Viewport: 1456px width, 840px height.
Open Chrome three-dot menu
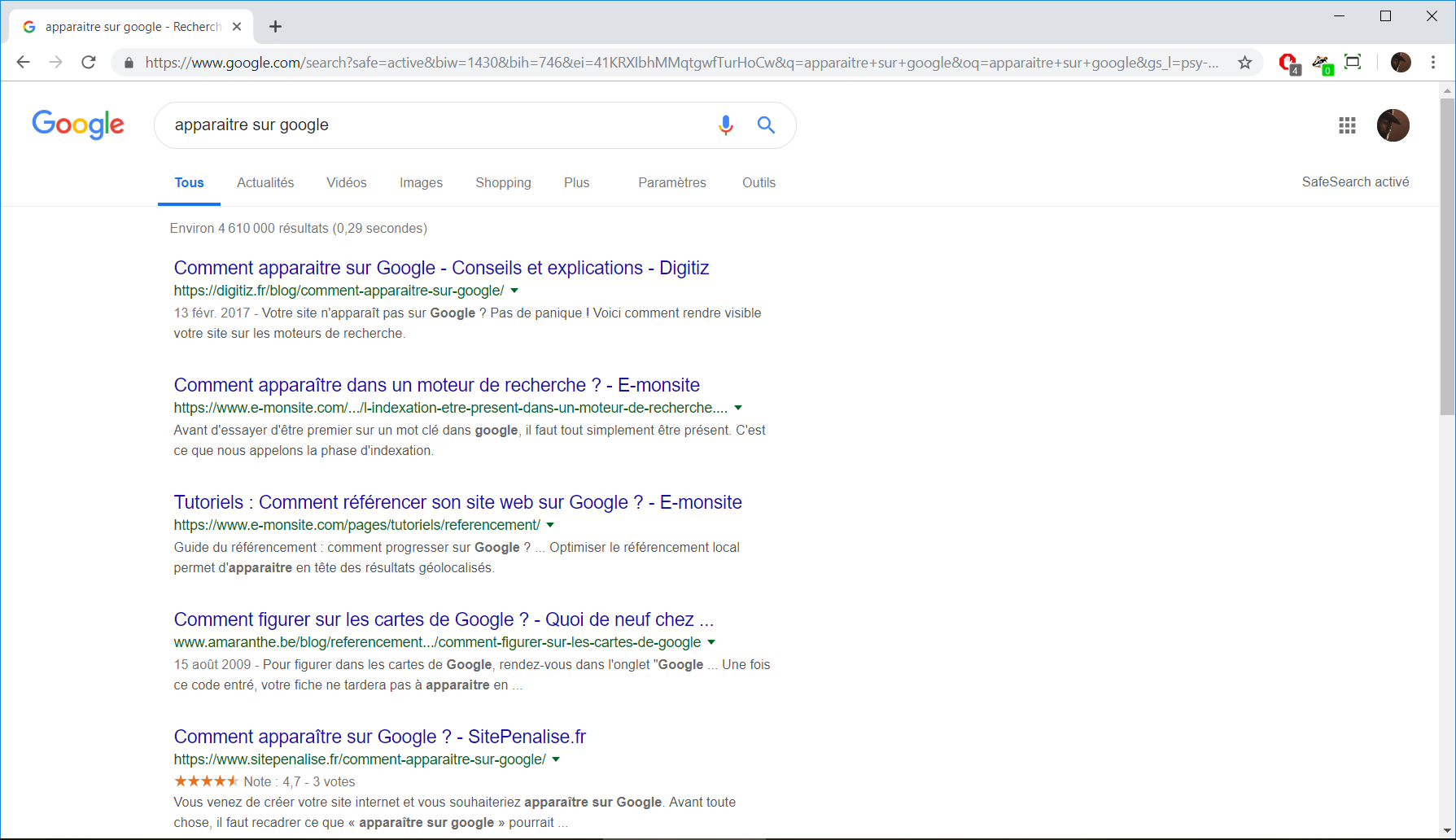[1433, 62]
